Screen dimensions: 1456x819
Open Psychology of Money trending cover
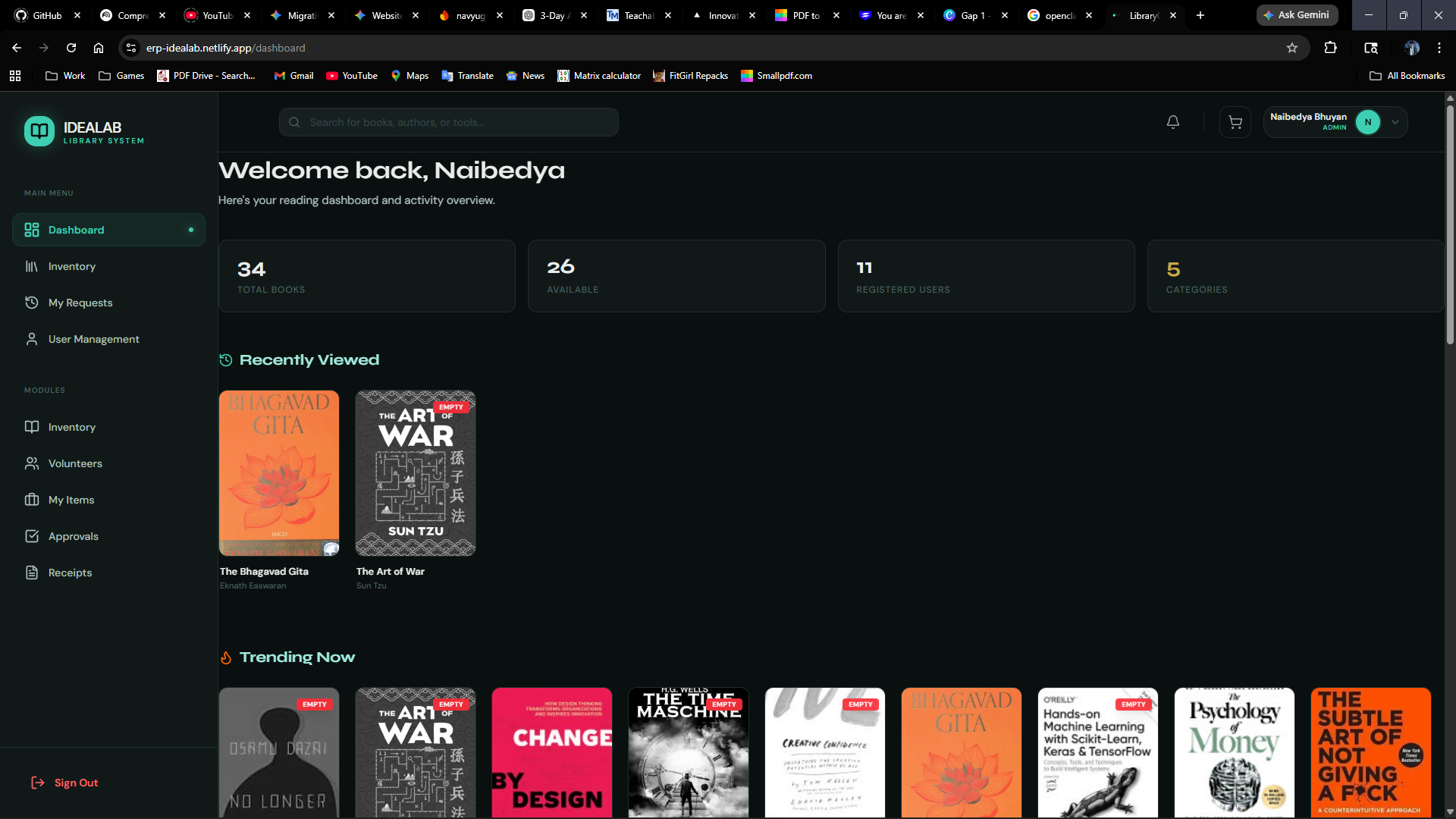coord(1235,752)
